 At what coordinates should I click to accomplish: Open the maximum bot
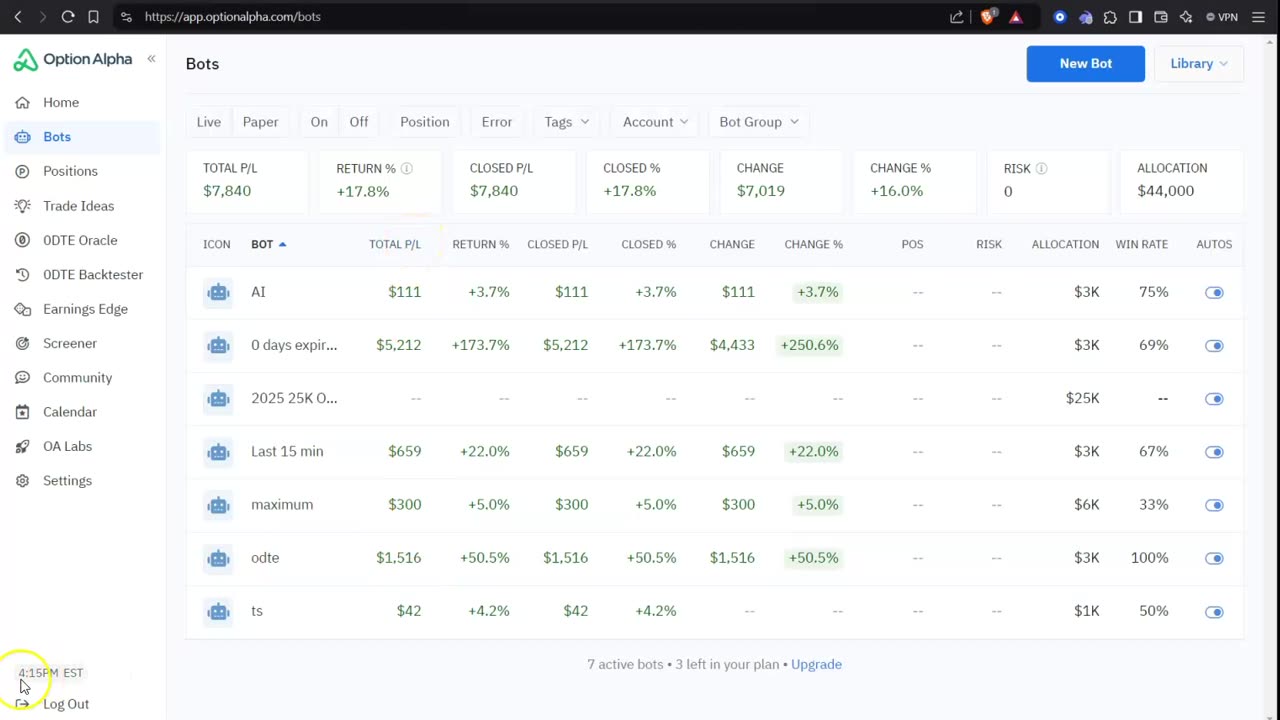282,505
